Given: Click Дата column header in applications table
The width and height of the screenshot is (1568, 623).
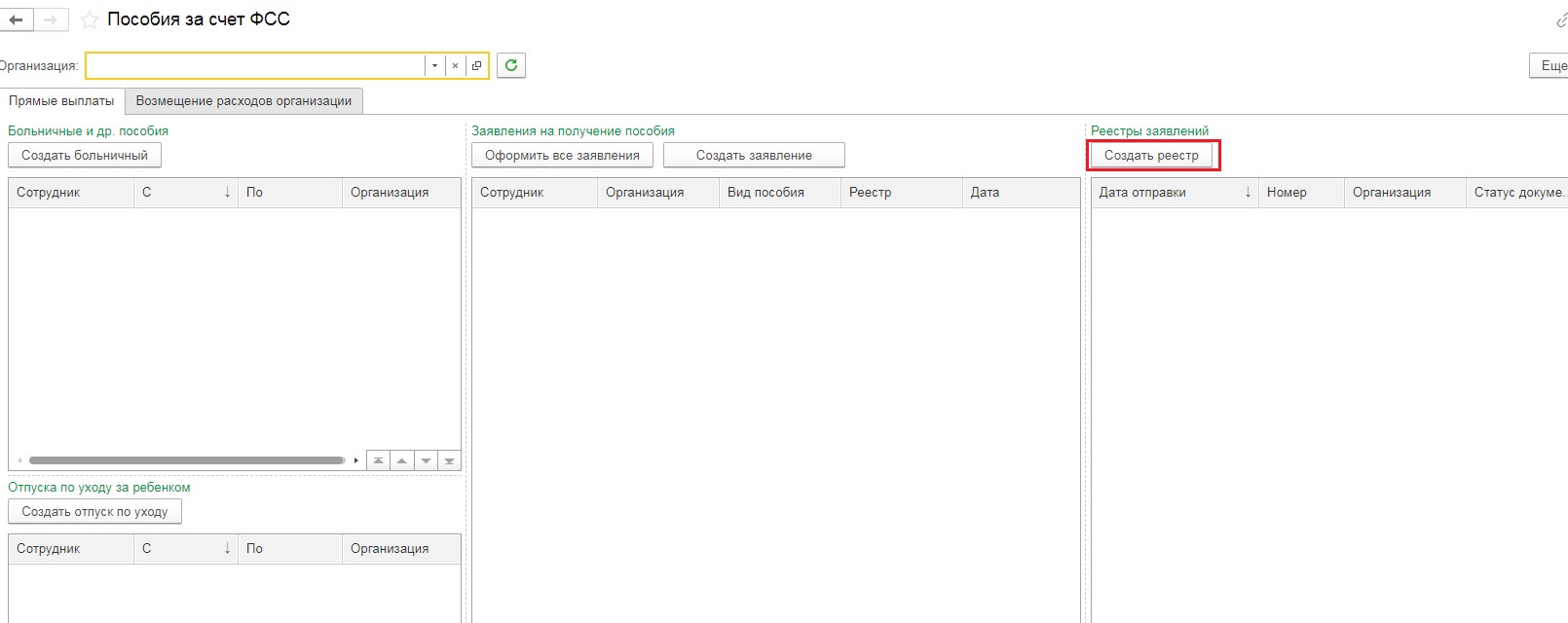Looking at the screenshot, I should click(x=1022, y=193).
